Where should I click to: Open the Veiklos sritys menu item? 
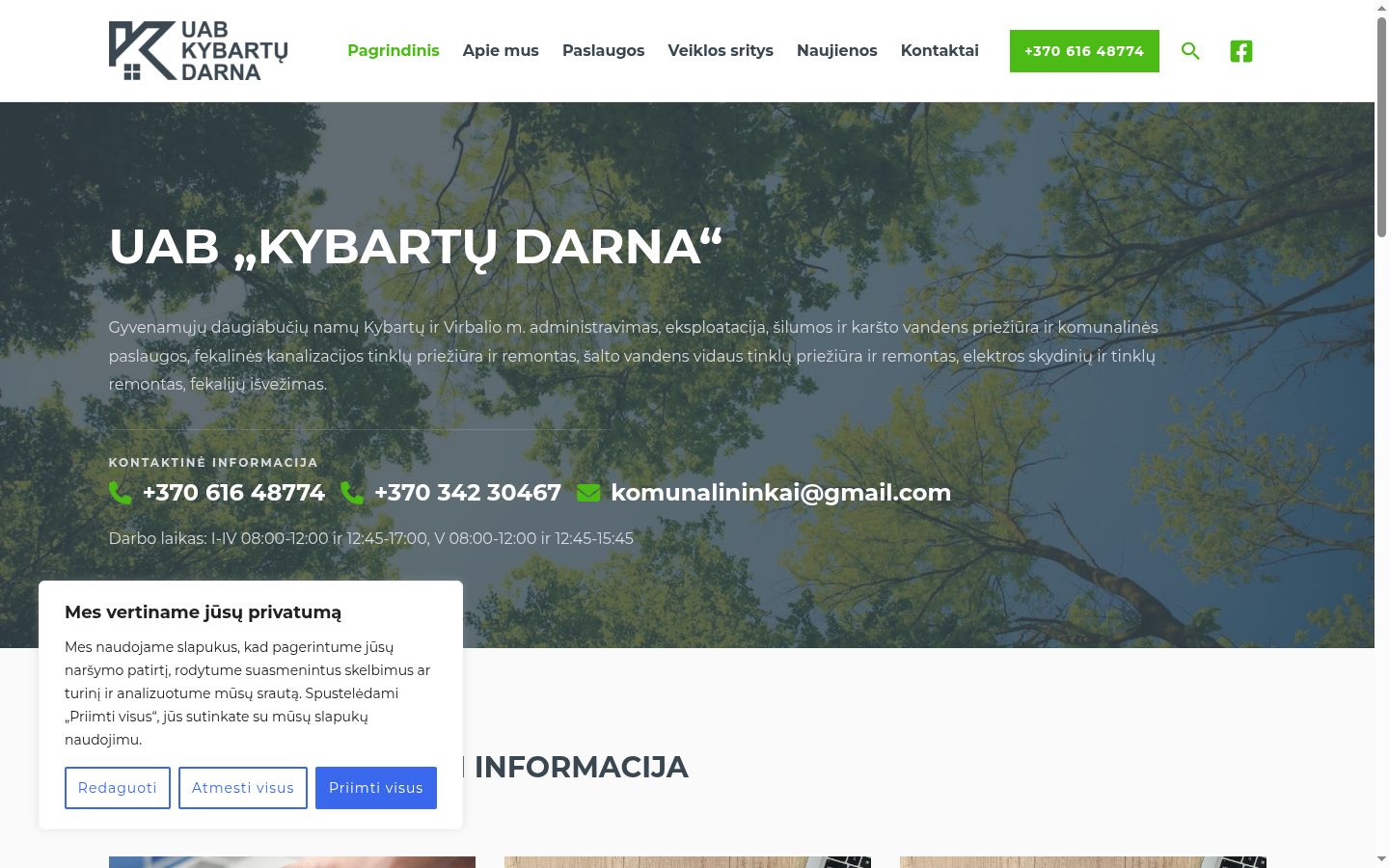(721, 50)
